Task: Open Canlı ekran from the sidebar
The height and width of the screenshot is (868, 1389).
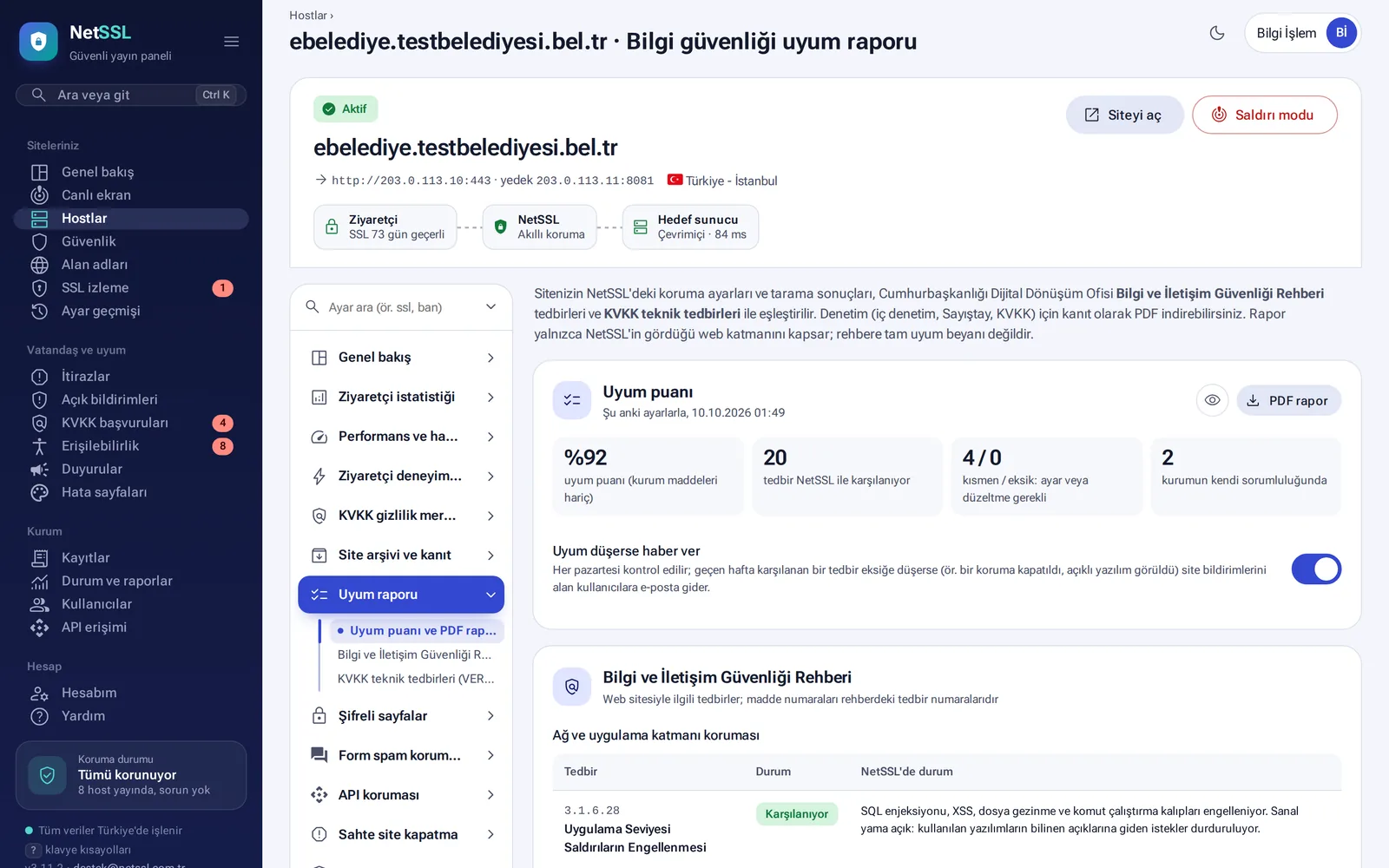Action: [131, 195]
